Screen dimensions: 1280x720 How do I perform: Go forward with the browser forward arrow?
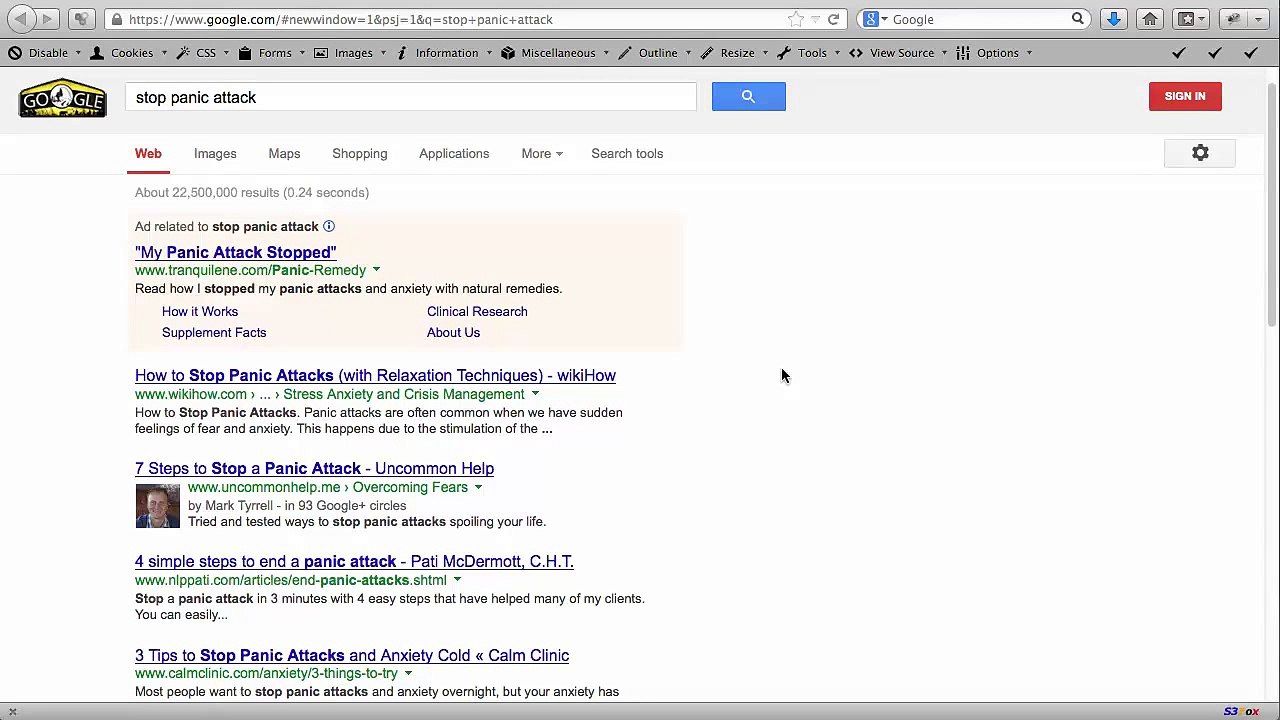pyautogui.click(x=46, y=19)
